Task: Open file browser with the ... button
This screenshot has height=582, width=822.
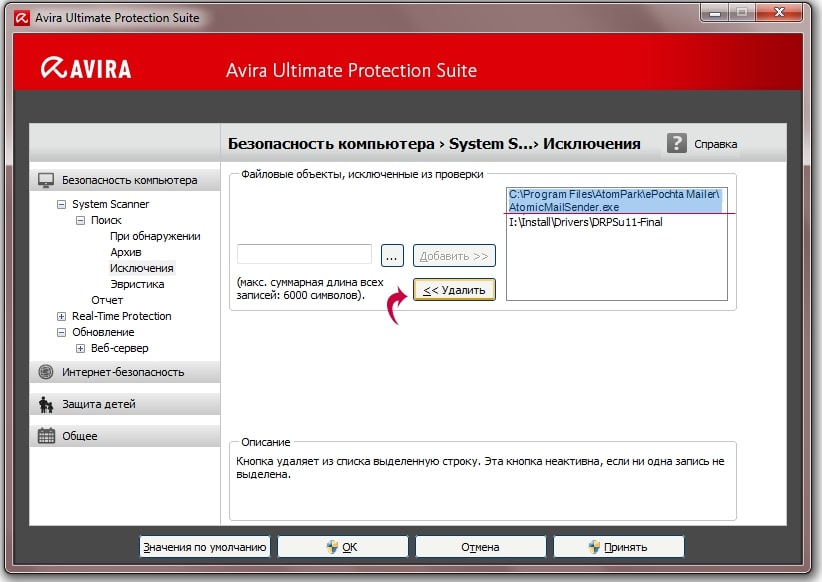Action: (392, 256)
